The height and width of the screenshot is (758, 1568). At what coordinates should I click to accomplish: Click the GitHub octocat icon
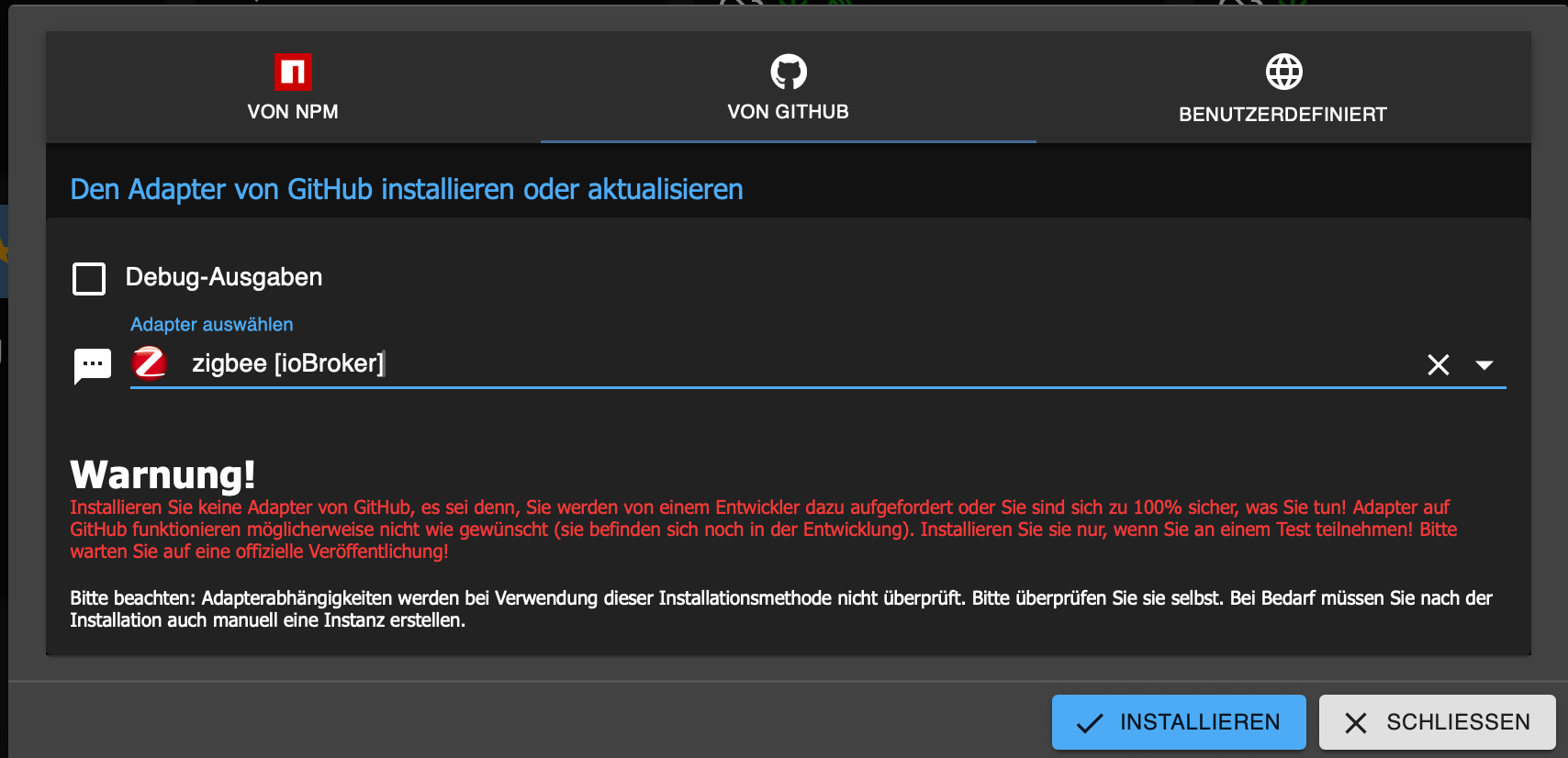click(x=789, y=72)
